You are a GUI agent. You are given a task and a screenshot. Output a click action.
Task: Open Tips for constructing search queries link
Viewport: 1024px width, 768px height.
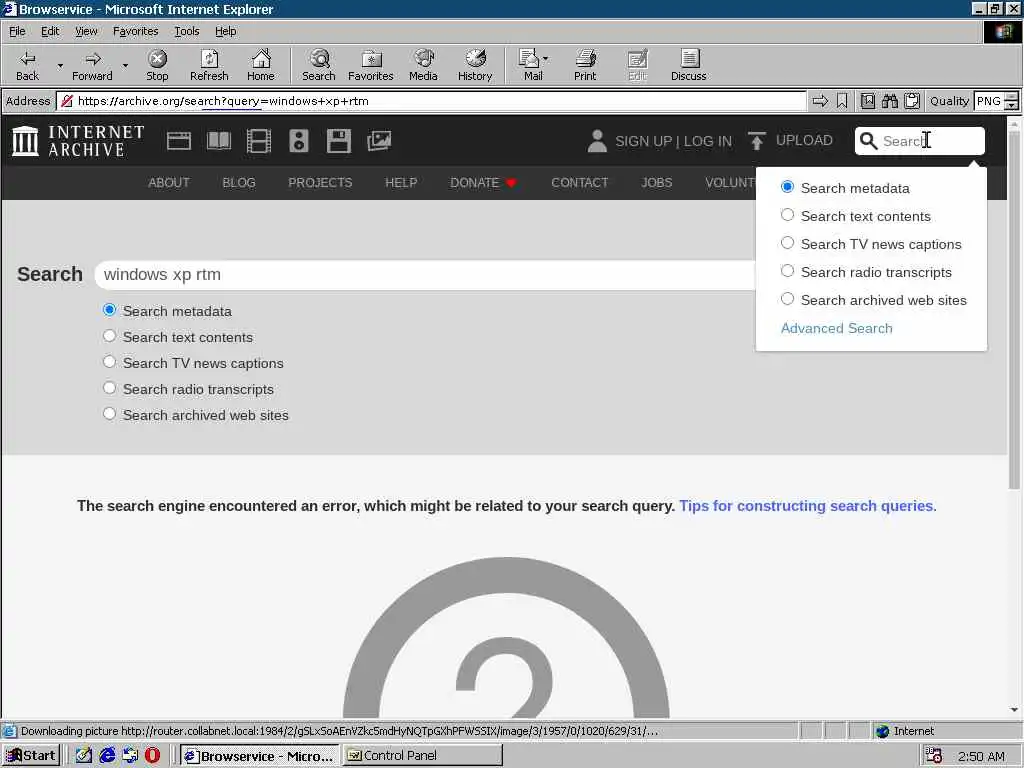pyautogui.click(x=807, y=505)
